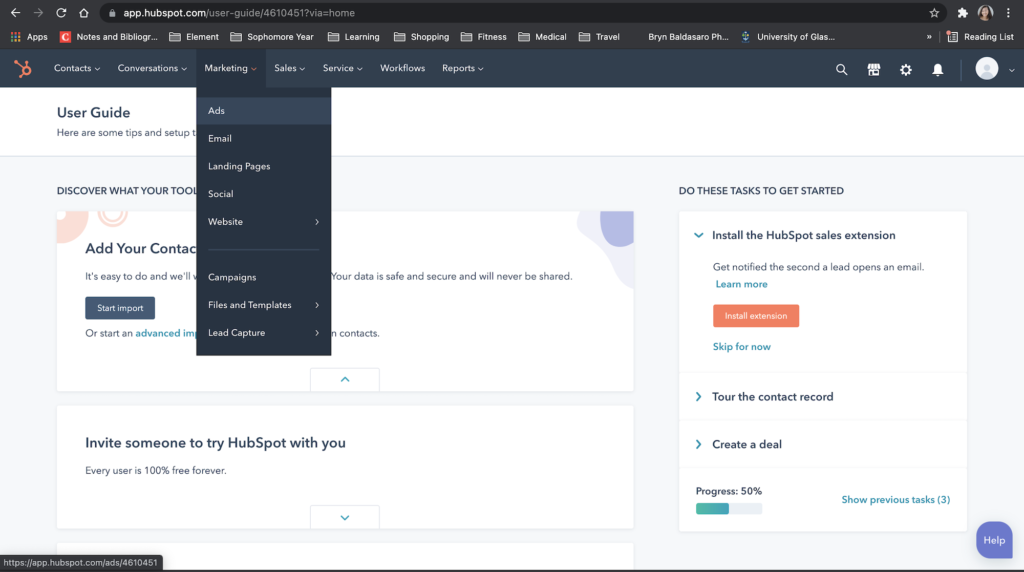Click the browser home icon

click(x=84, y=12)
